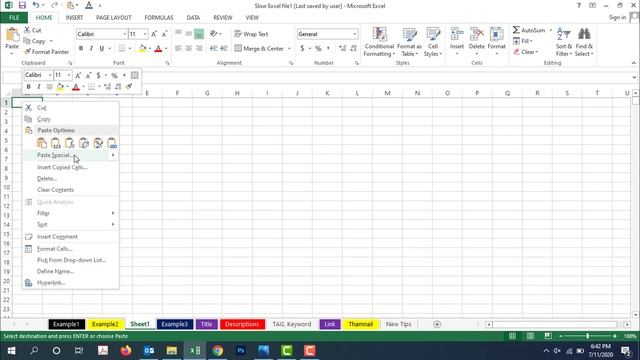Screen dimensions: 640x360
Task: Open Sort & Filter in Editing group
Action: tap(564, 42)
